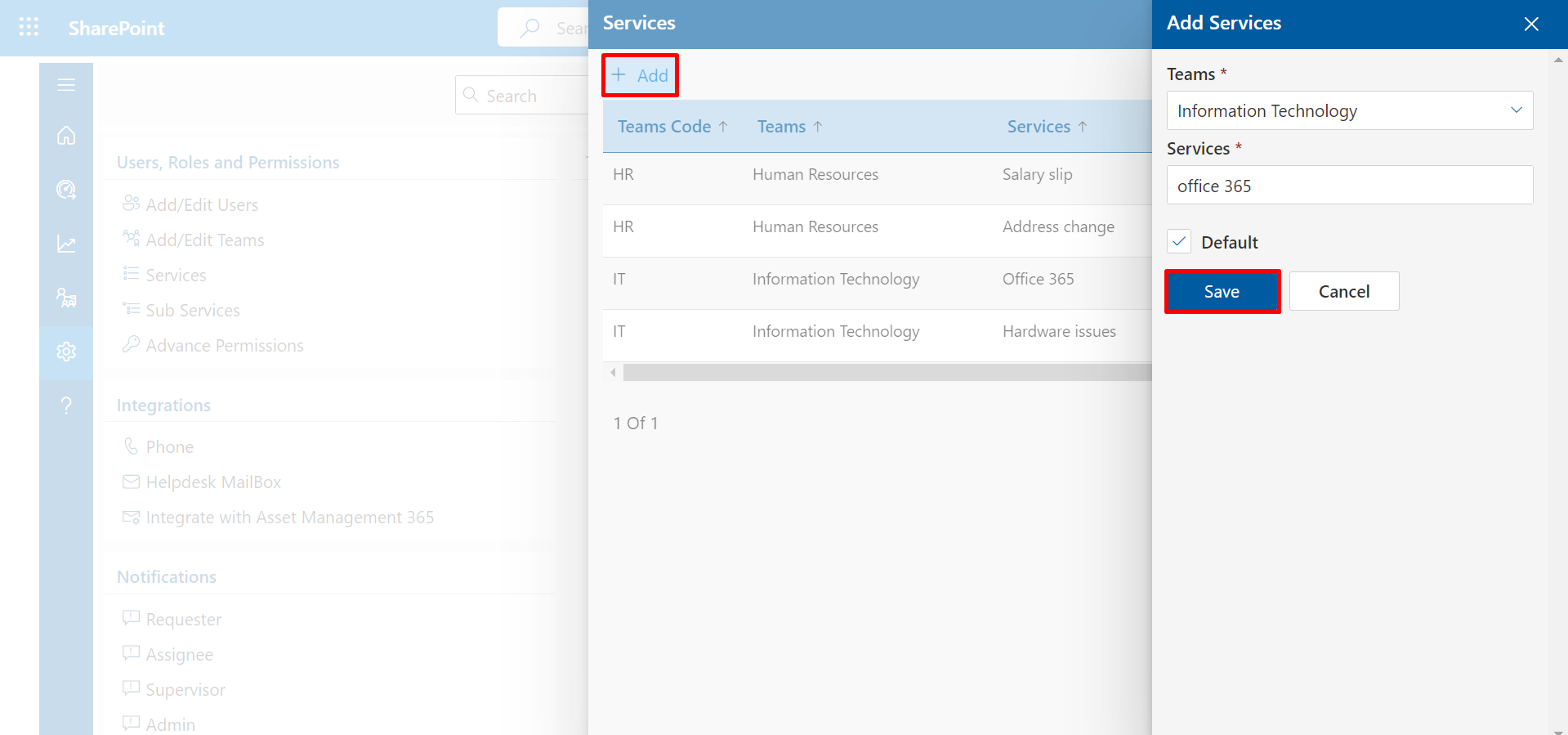Open Requester notifications link
The height and width of the screenshot is (735, 1568).
[184, 620]
